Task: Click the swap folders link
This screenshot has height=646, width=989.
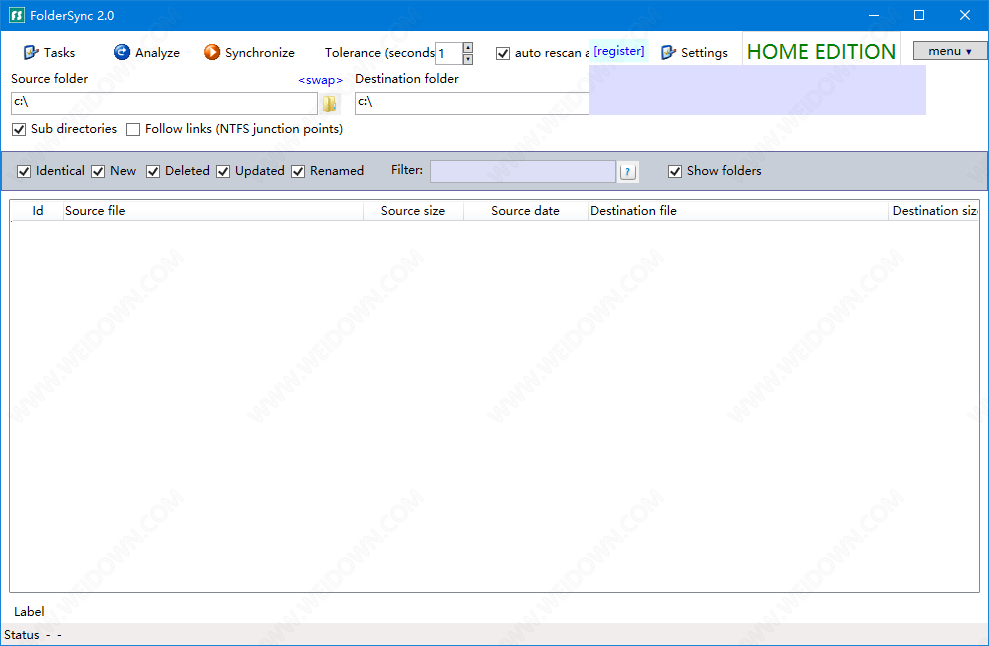Action: pyautogui.click(x=320, y=80)
